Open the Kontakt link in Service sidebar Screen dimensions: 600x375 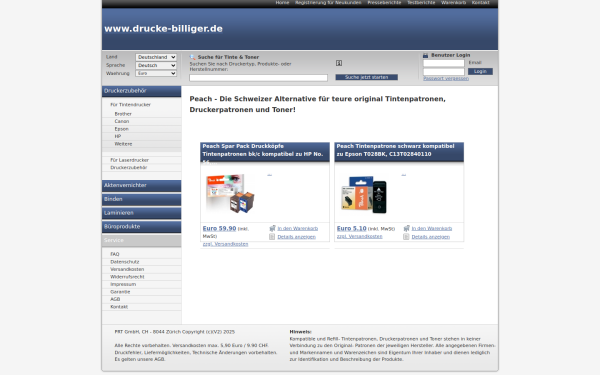click(119, 307)
